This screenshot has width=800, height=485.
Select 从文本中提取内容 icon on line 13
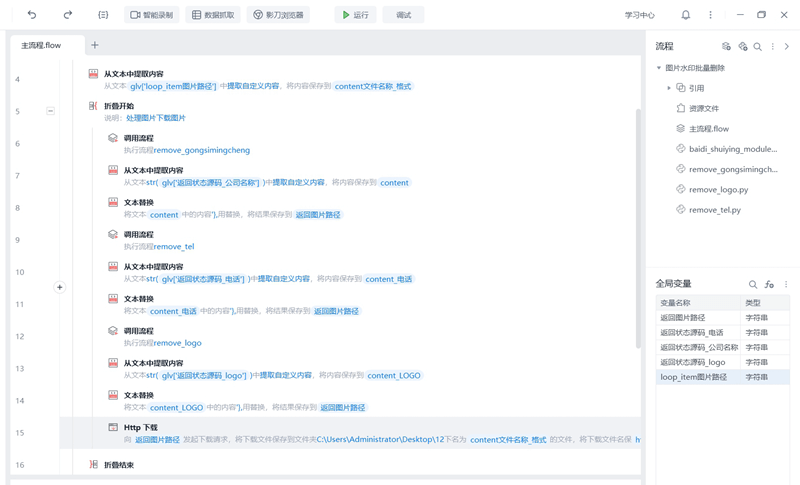pyautogui.click(x=113, y=363)
